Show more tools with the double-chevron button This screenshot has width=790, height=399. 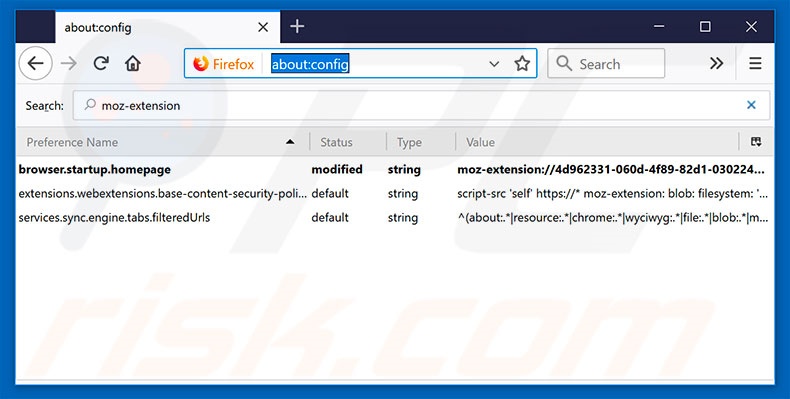click(716, 63)
